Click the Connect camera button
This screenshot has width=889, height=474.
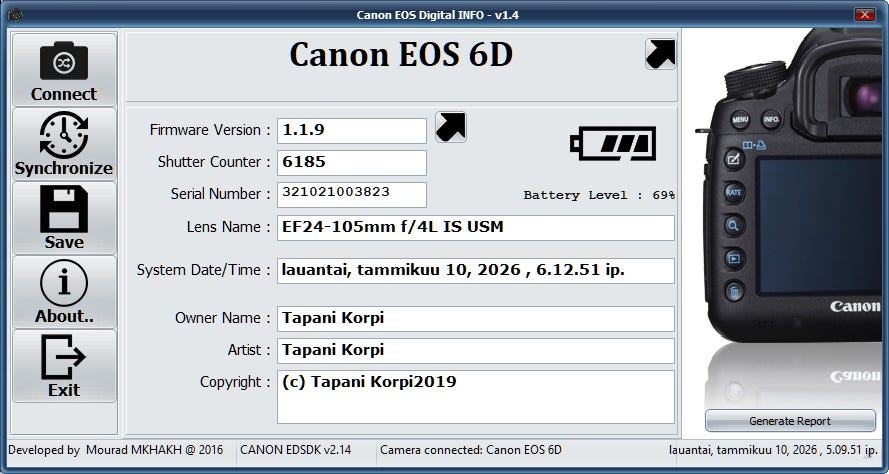coord(64,70)
